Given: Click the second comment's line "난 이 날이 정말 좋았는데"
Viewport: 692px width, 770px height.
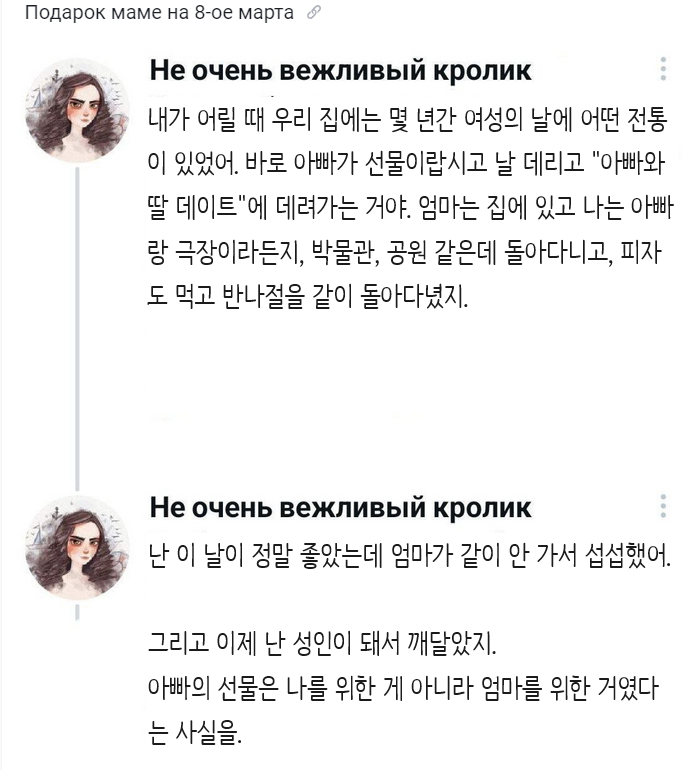Looking at the screenshot, I should click(408, 553).
